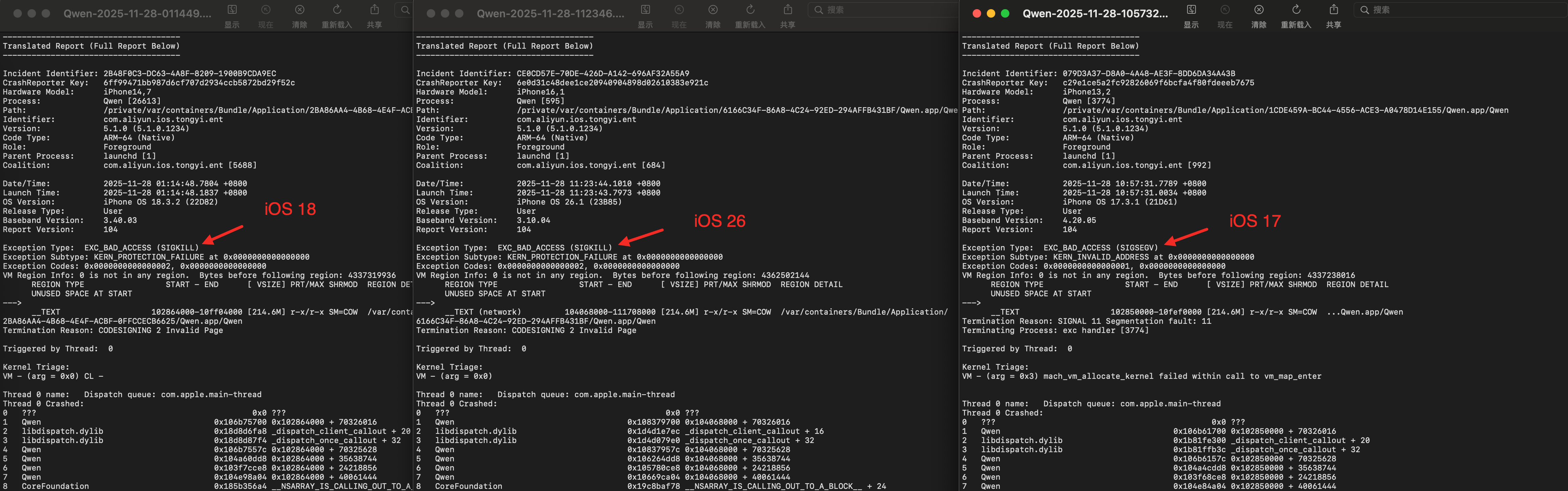1568x491 pixels.
Task: Click 清除 icon in Qwen-112346 window
Action: pyautogui.click(x=713, y=10)
